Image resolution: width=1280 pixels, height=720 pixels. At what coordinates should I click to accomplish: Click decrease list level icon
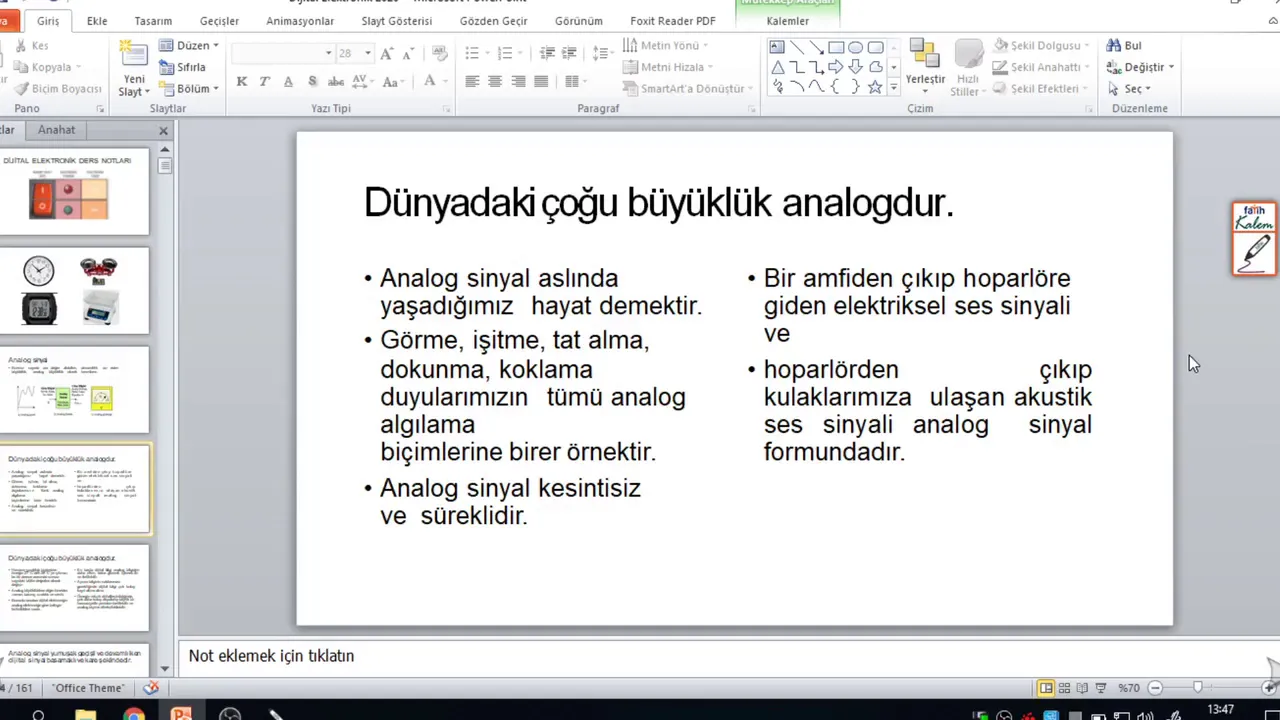coord(547,53)
